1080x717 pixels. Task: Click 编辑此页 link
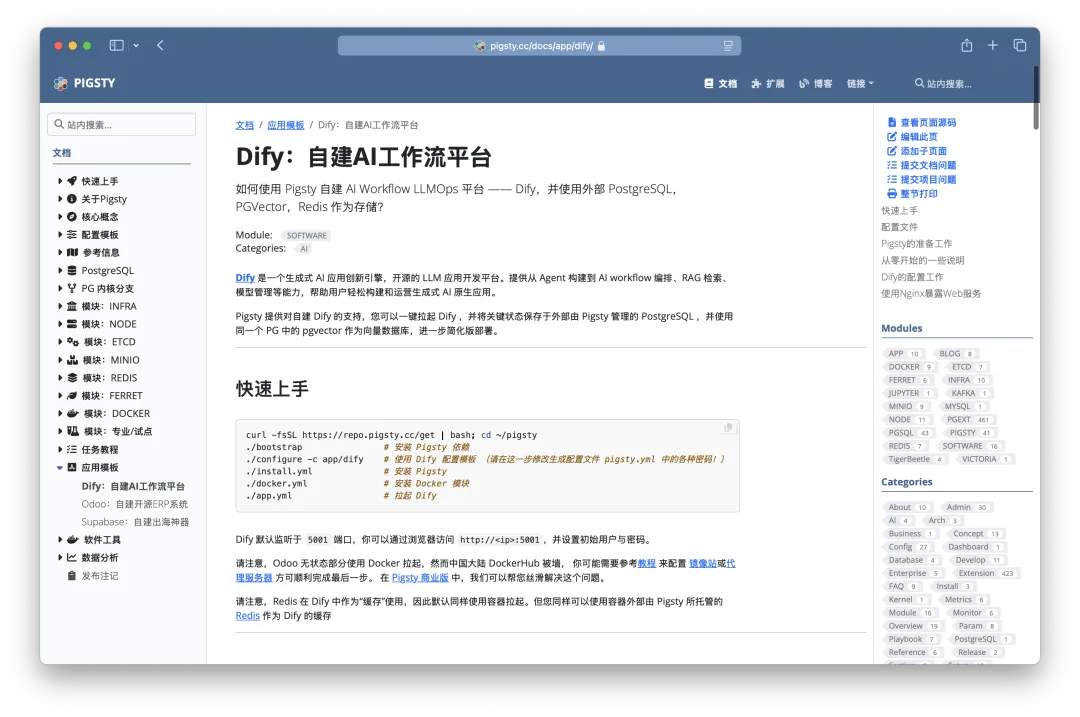coord(912,137)
